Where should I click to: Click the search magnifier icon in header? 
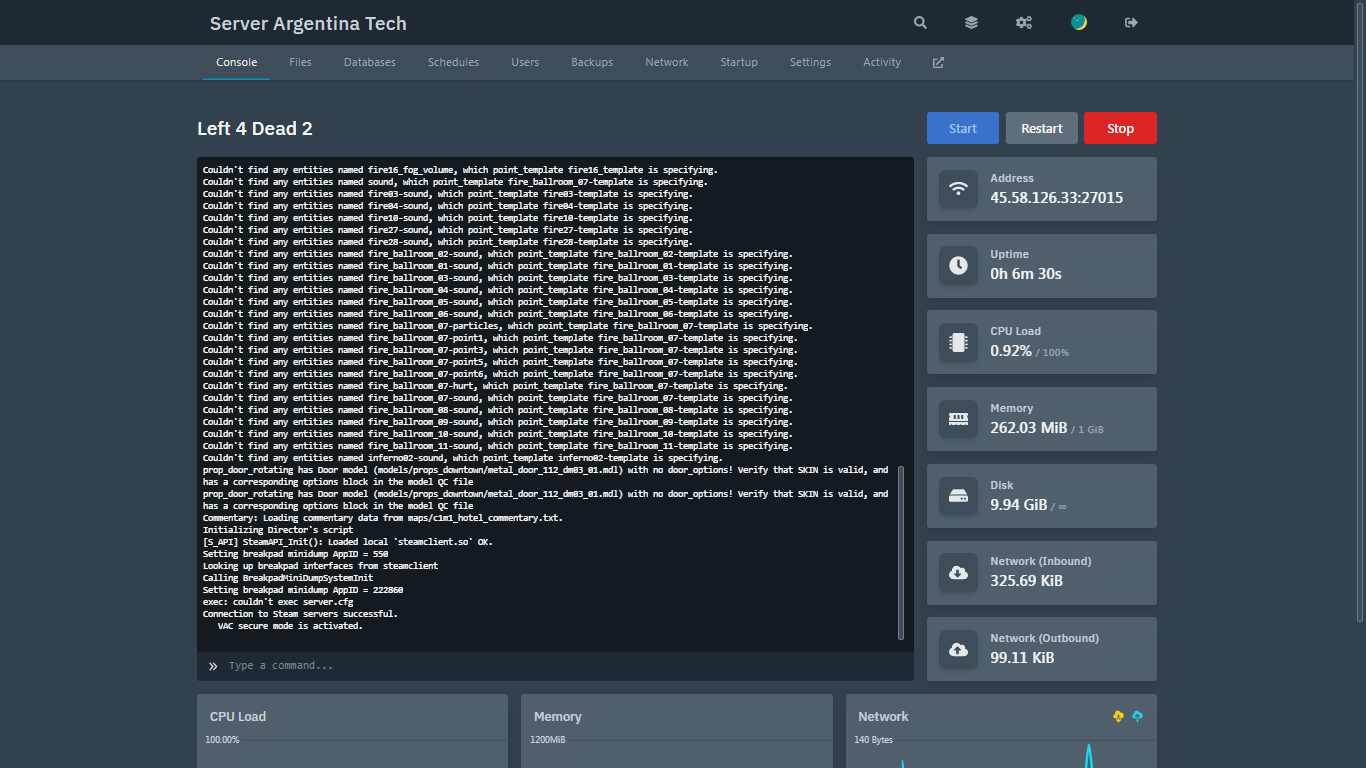920,23
